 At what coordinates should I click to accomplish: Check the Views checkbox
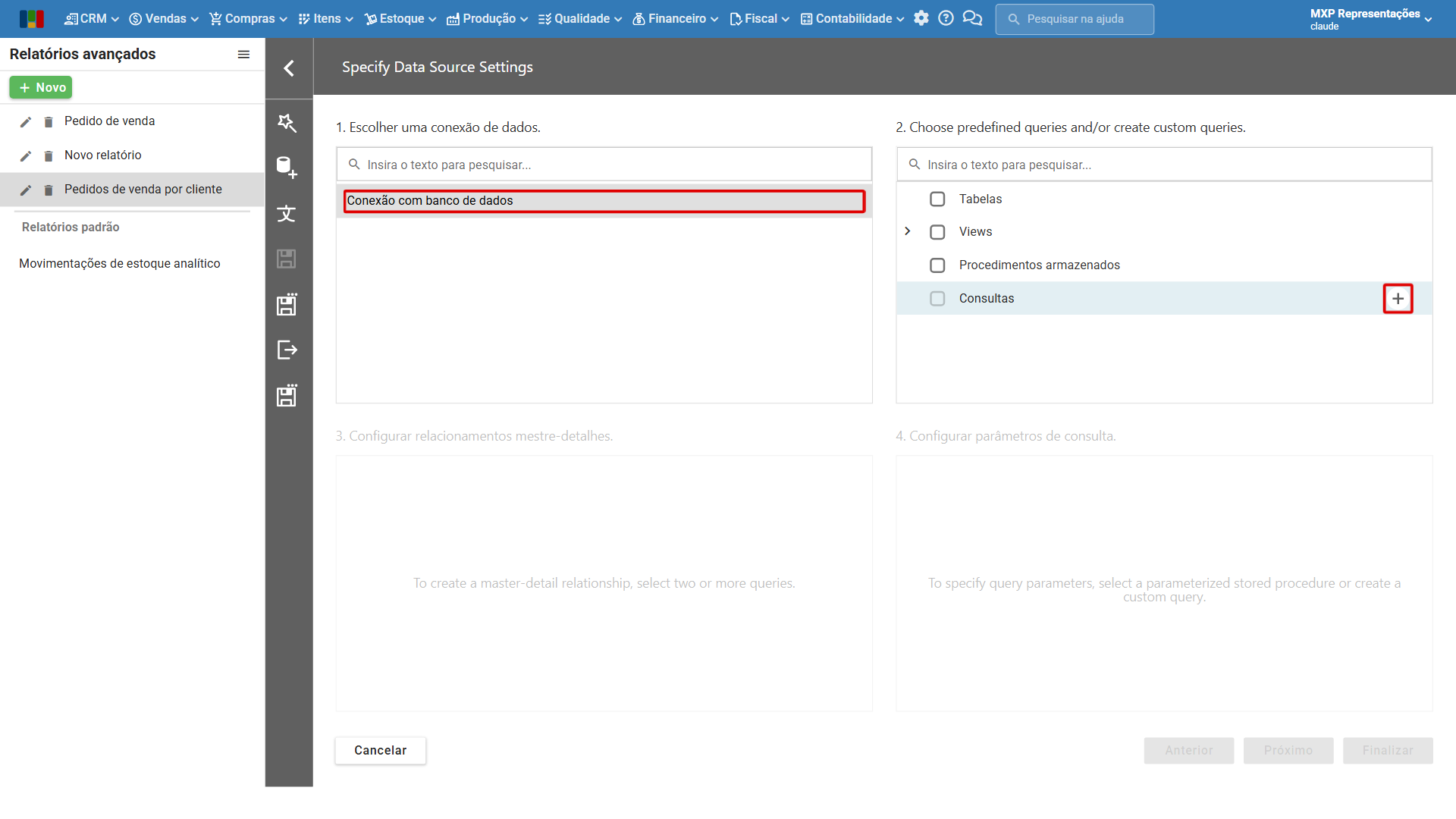(937, 232)
